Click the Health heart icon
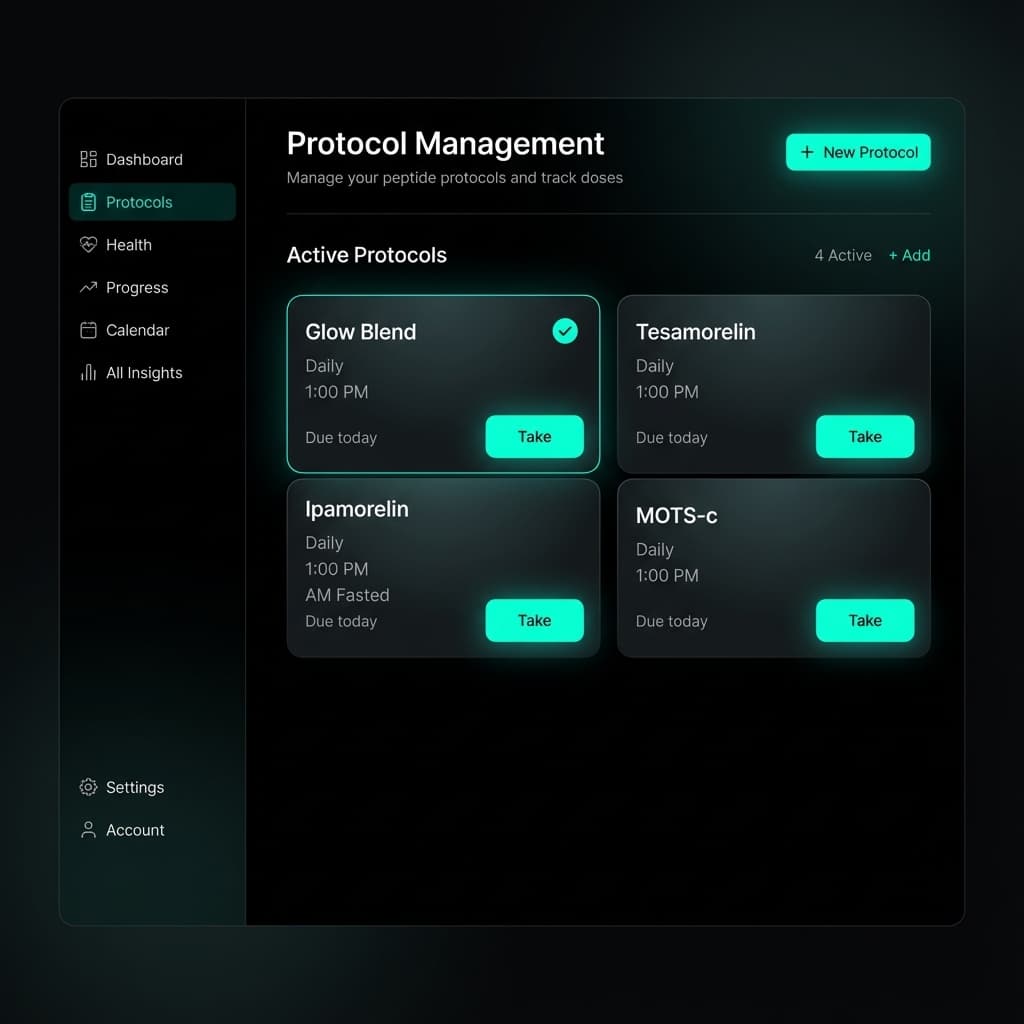This screenshot has height=1024, width=1024. pos(88,245)
